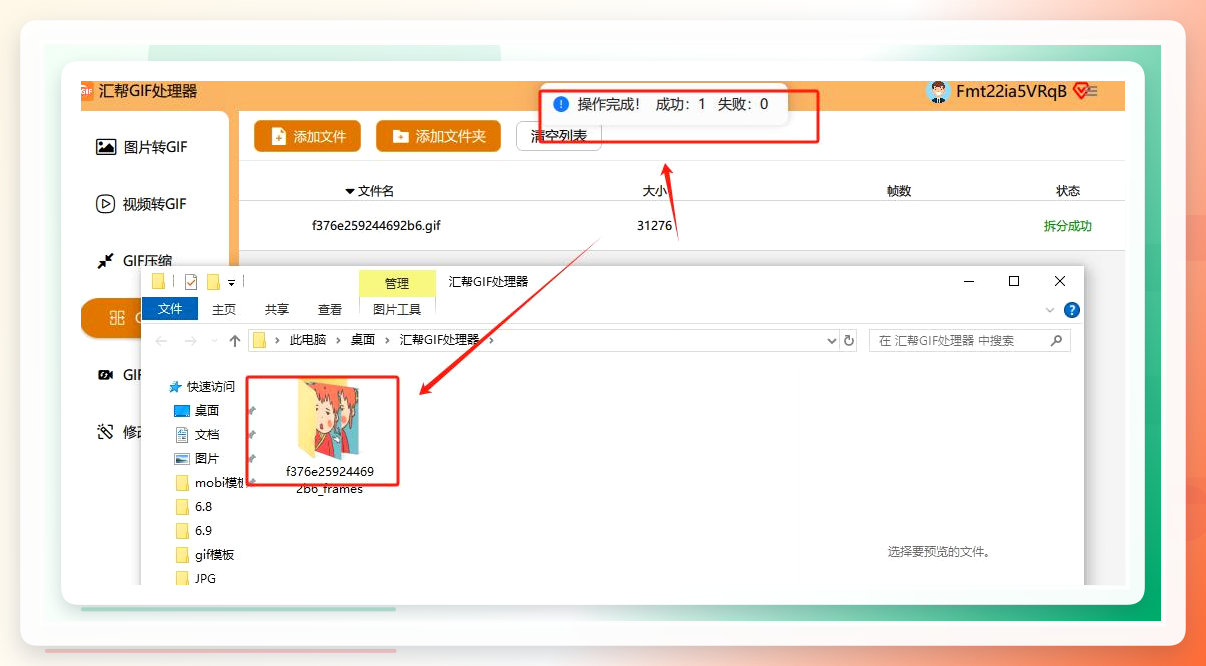Screen dimensions: 1206x666
Task: Click the pin icon beside 桌面
Action: [252, 410]
